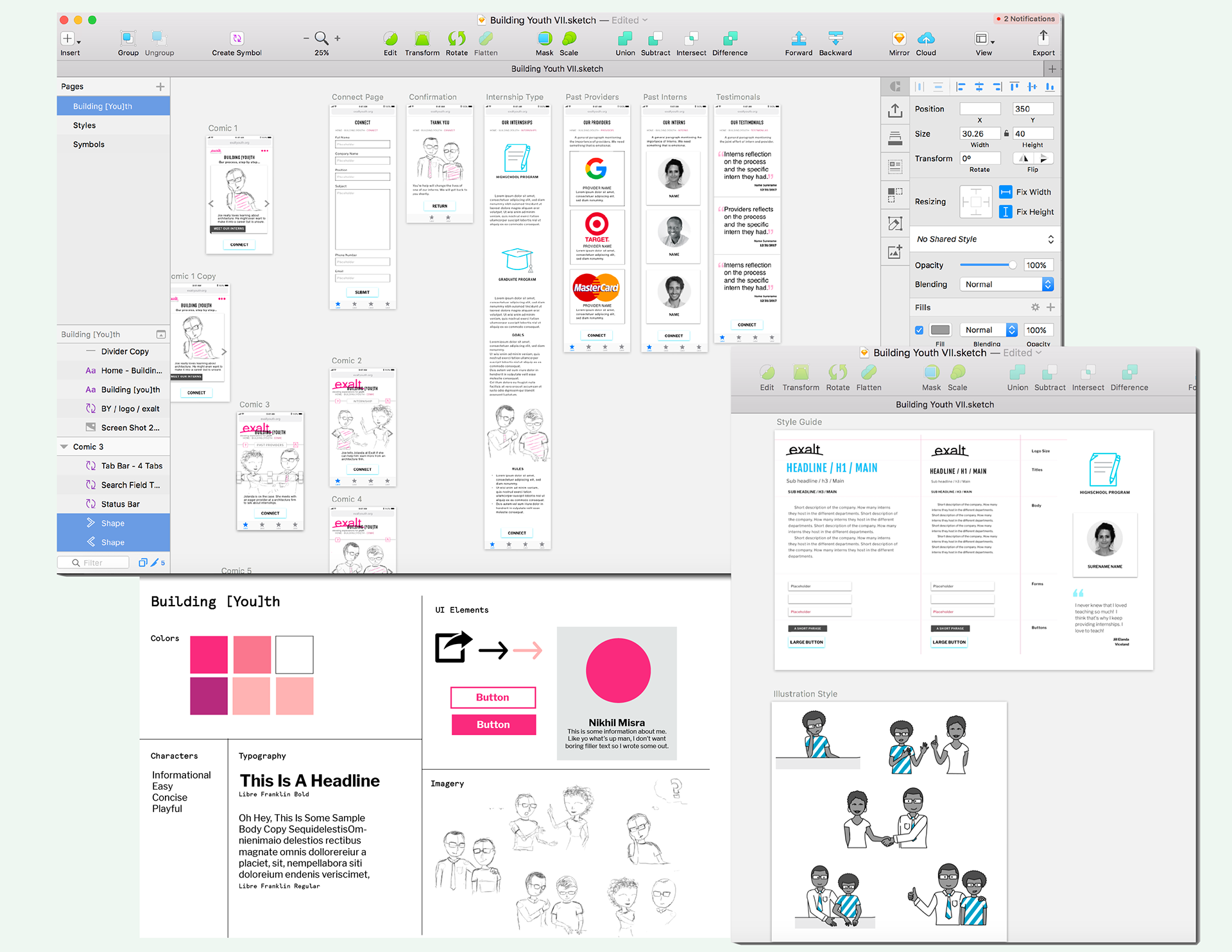Zoom out with the minus button

306,38
